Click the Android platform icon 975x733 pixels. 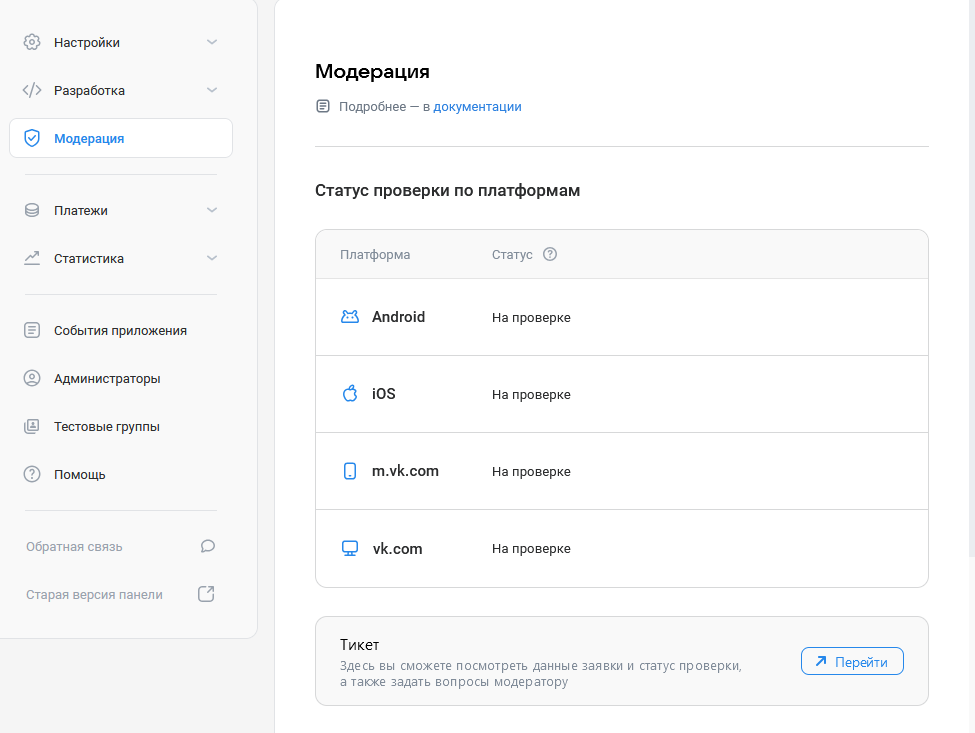click(x=350, y=315)
